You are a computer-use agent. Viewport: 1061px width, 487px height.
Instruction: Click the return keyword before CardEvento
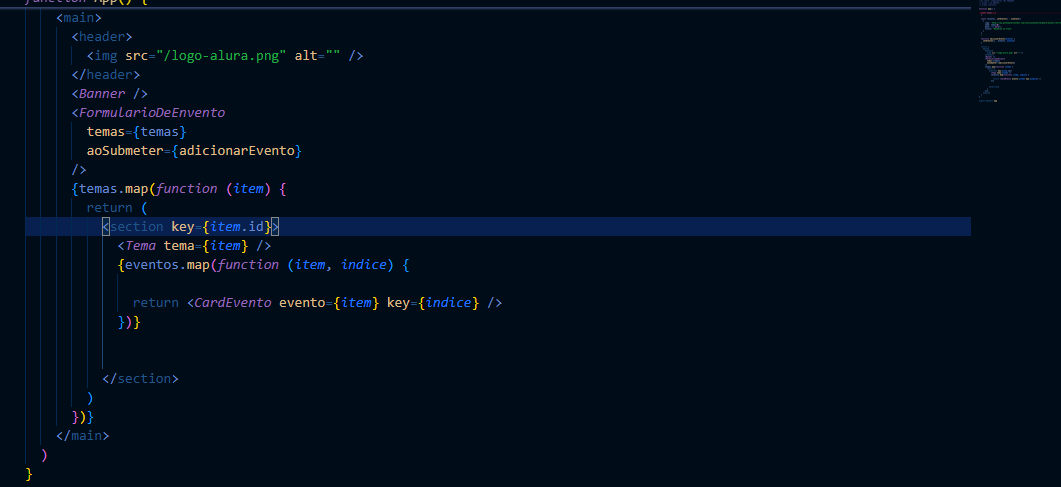click(x=155, y=302)
